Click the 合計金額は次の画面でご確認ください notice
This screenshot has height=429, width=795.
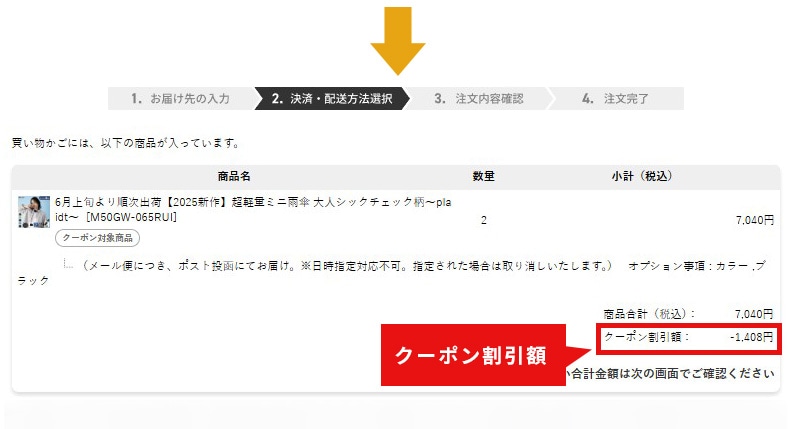tap(672, 374)
